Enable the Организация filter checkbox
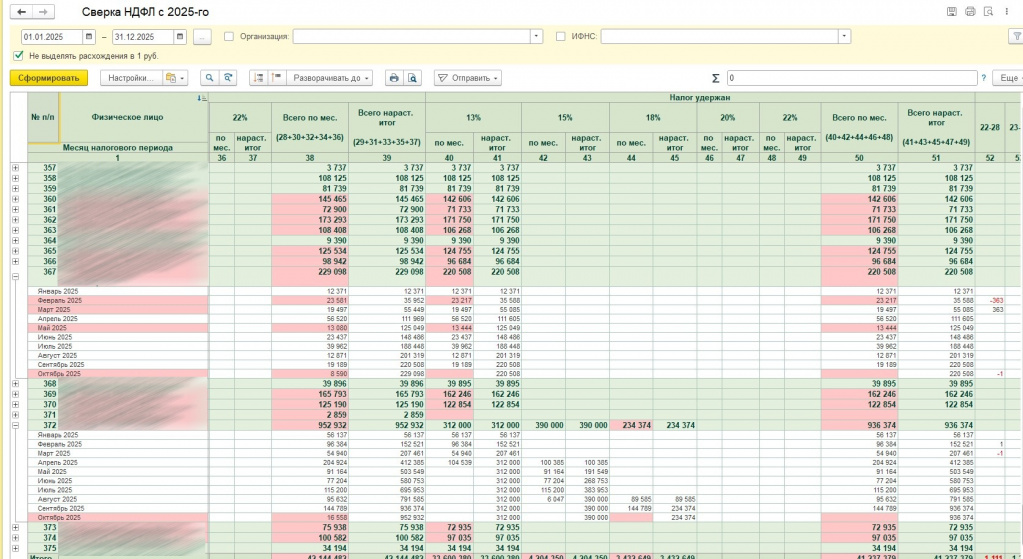The height and width of the screenshot is (559, 1023). (229, 37)
